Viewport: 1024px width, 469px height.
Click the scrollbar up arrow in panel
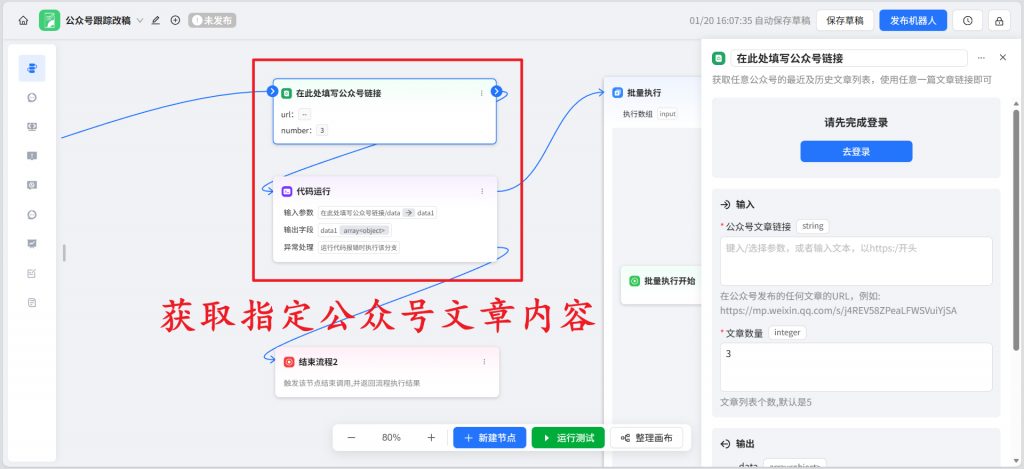click(1016, 103)
